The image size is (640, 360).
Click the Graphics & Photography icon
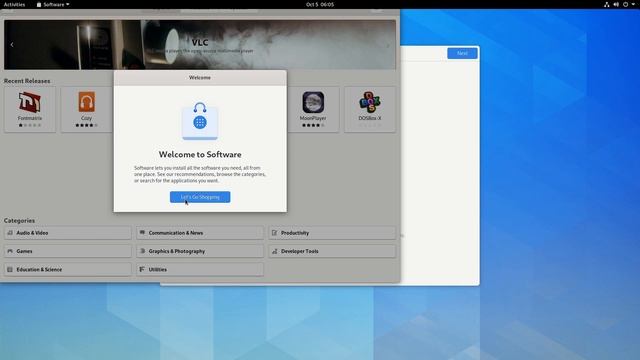(x=142, y=251)
